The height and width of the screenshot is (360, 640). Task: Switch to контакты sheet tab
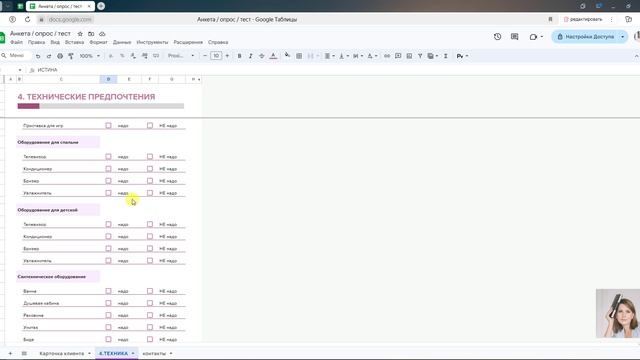coord(154,353)
